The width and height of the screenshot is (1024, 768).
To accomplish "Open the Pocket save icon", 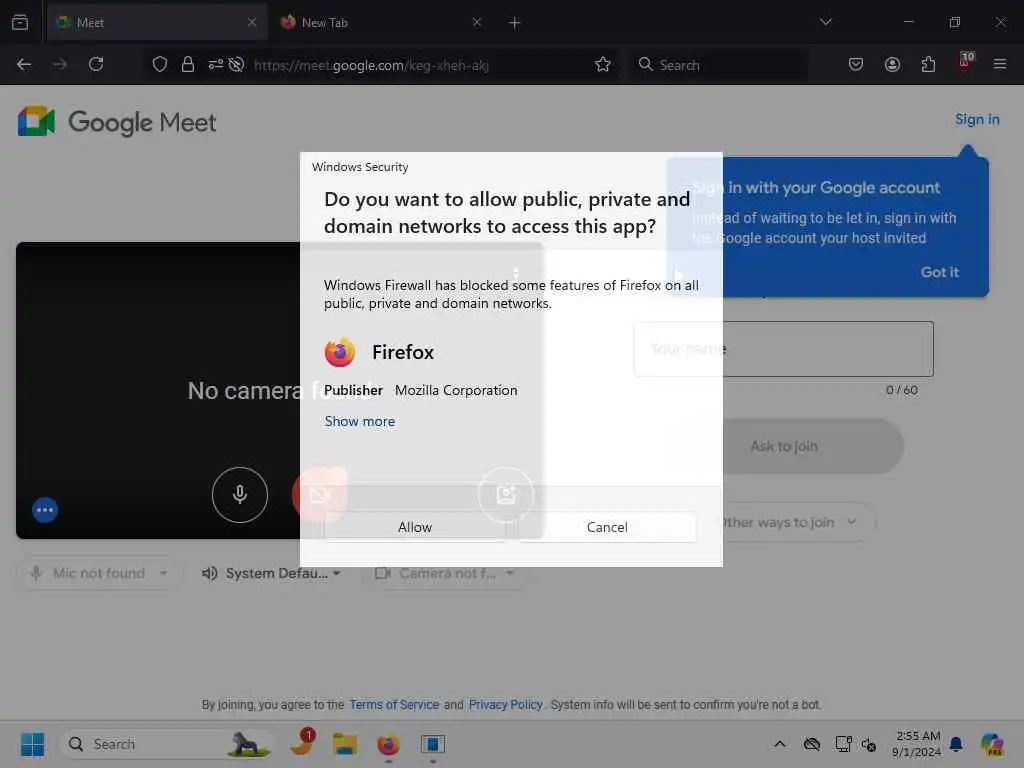I will click(x=856, y=64).
